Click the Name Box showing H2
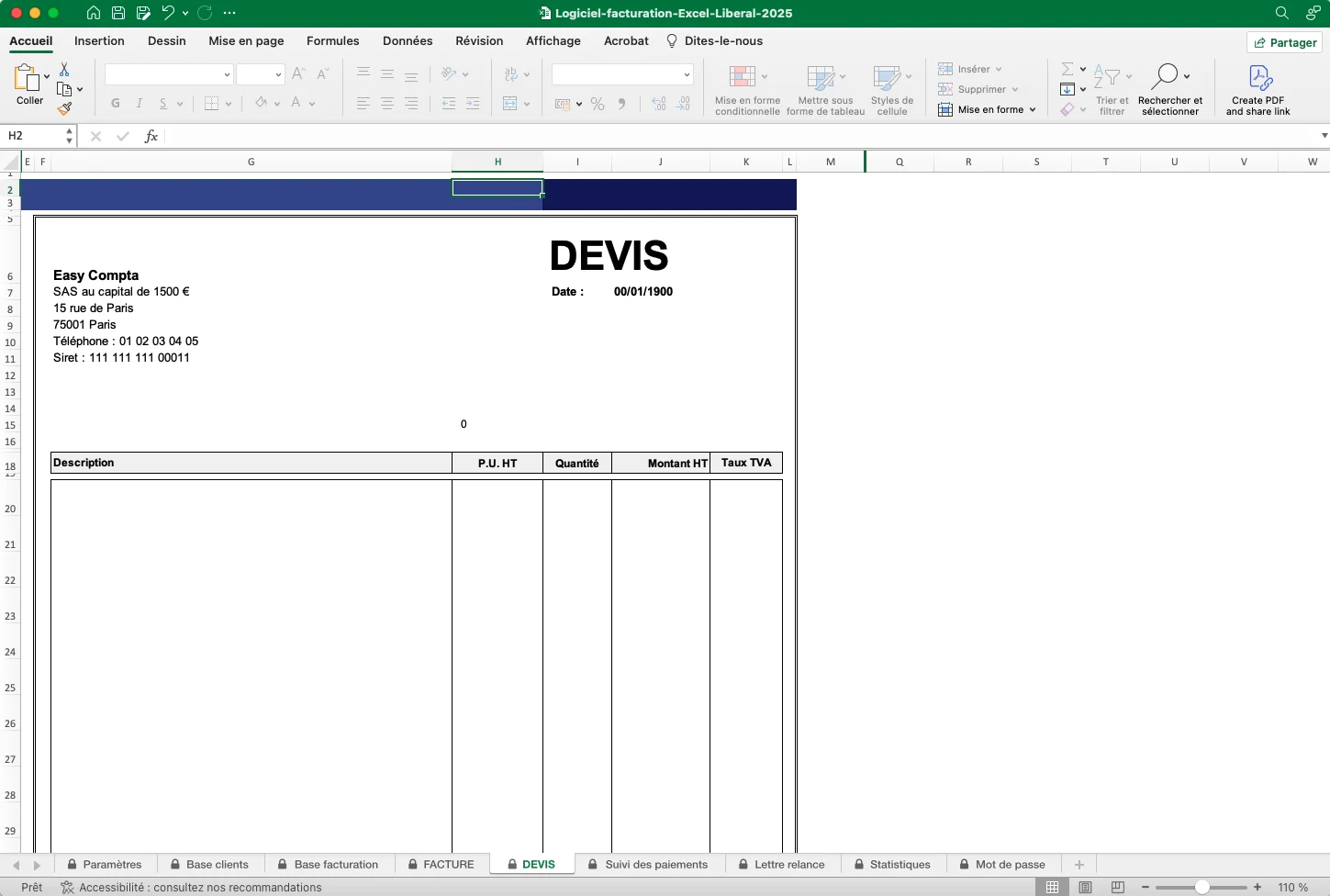Viewport: 1330px width, 896px height. point(33,136)
